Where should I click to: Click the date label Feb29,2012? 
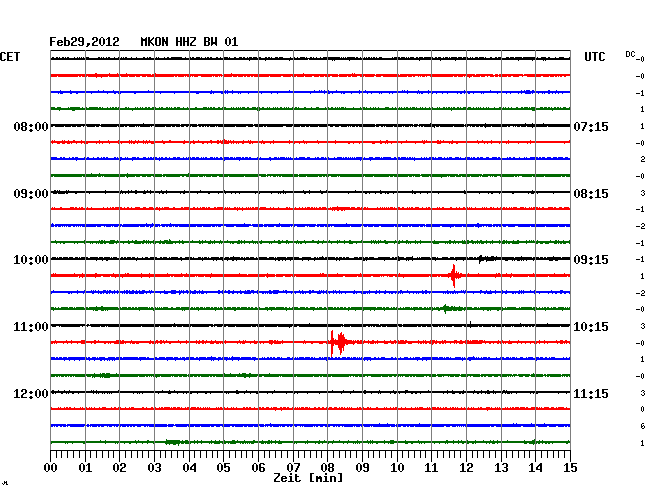tap(84, 42)
